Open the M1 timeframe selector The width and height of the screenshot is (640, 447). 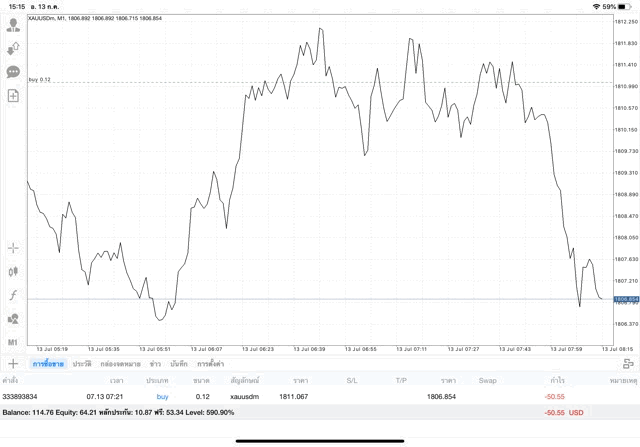[13, 343]
